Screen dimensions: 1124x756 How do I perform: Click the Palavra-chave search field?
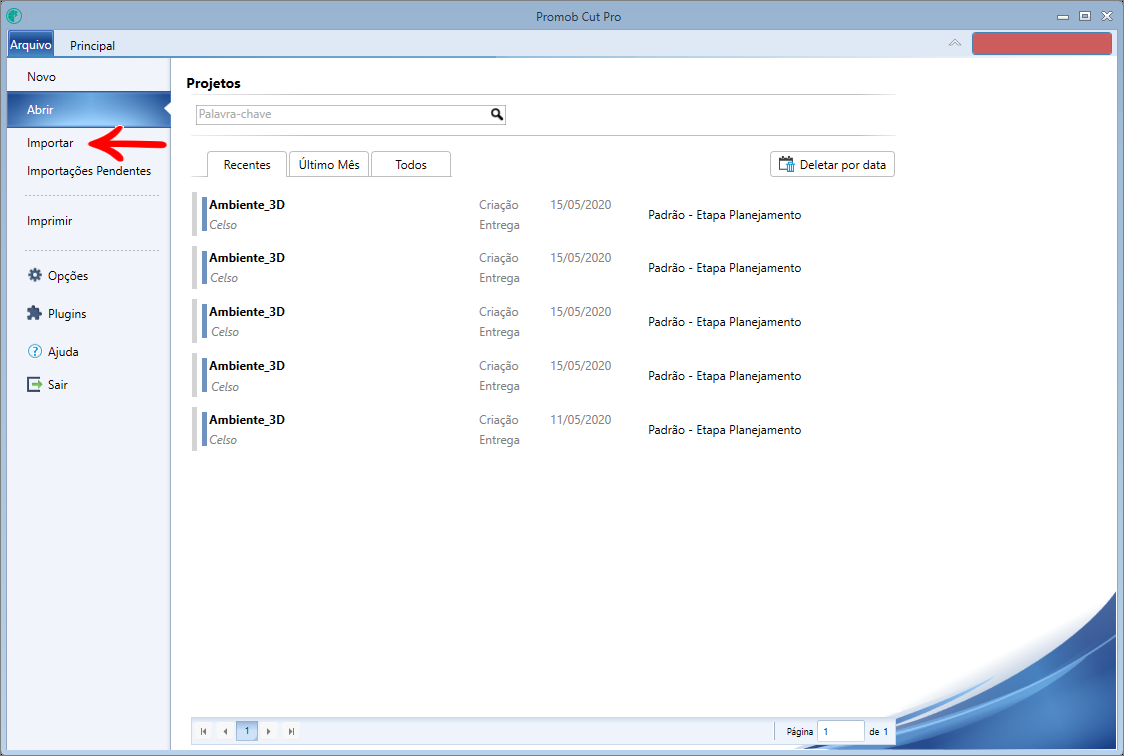340,115
